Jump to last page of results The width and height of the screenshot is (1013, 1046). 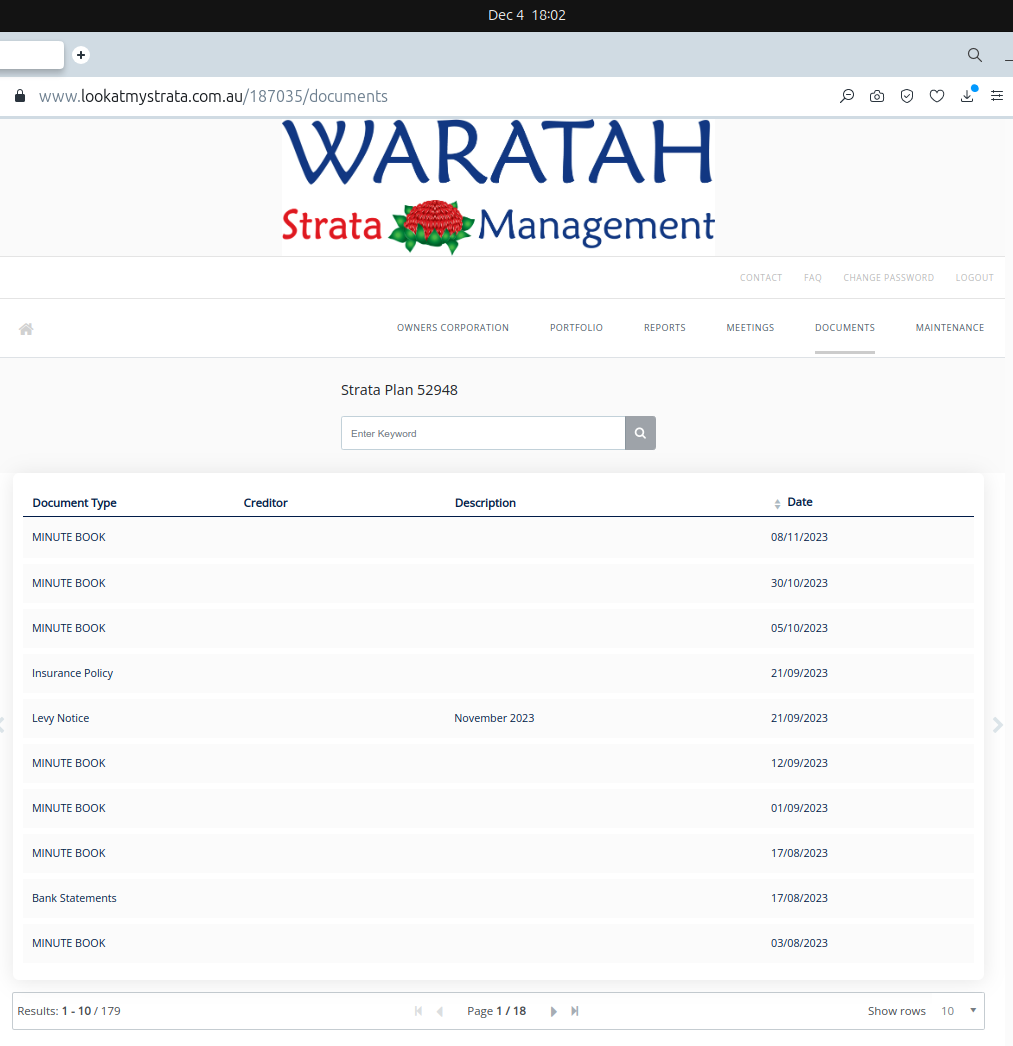click(575, 1011)
